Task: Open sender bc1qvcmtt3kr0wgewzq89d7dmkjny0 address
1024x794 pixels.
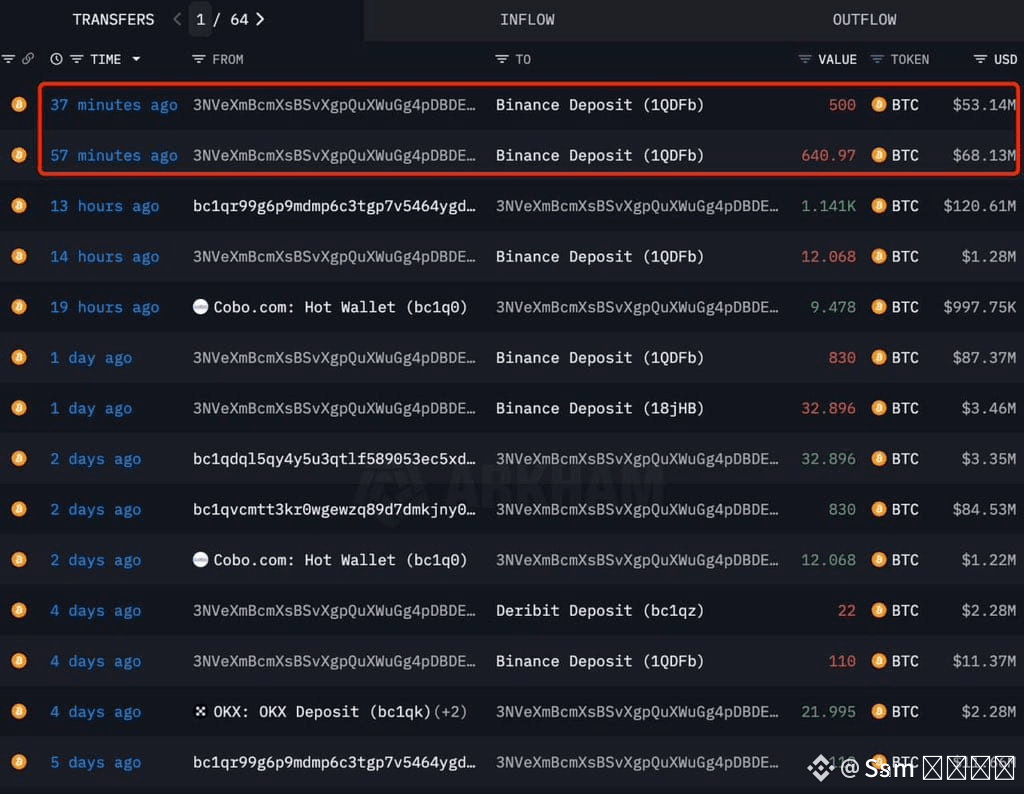Action: coord(334,509)
